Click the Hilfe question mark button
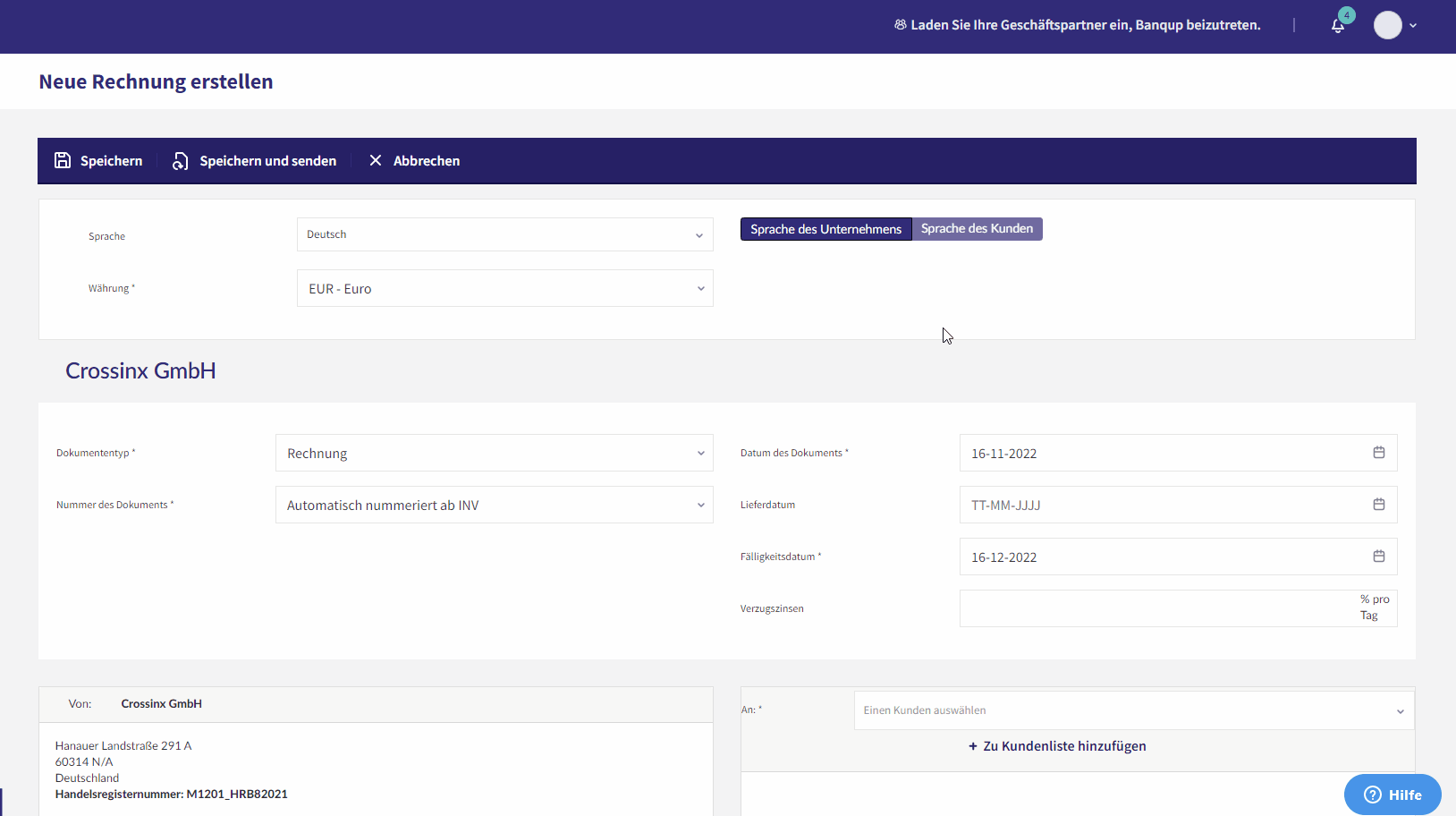The height and width of the screenshot is (816, 1456). (1393, 795)
